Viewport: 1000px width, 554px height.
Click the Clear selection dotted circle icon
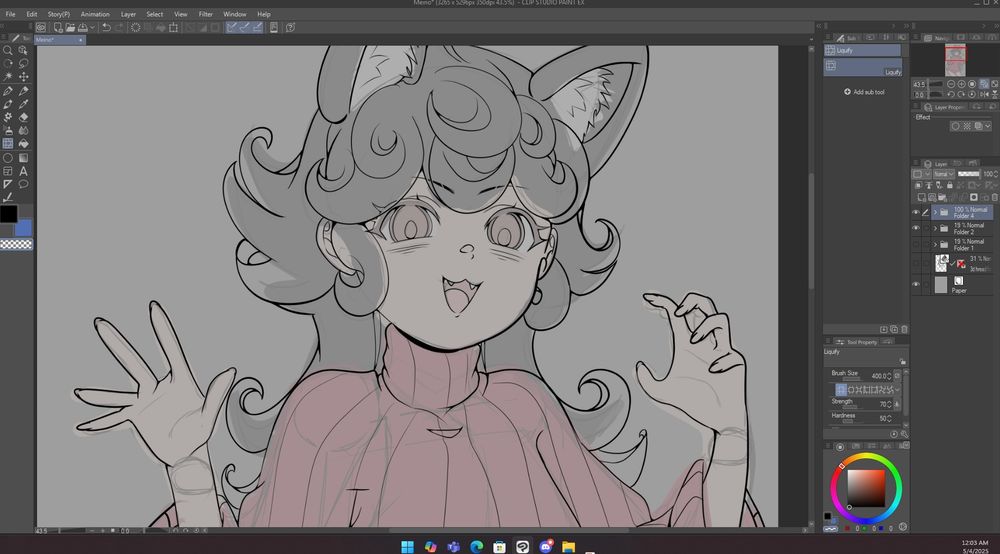135,27
